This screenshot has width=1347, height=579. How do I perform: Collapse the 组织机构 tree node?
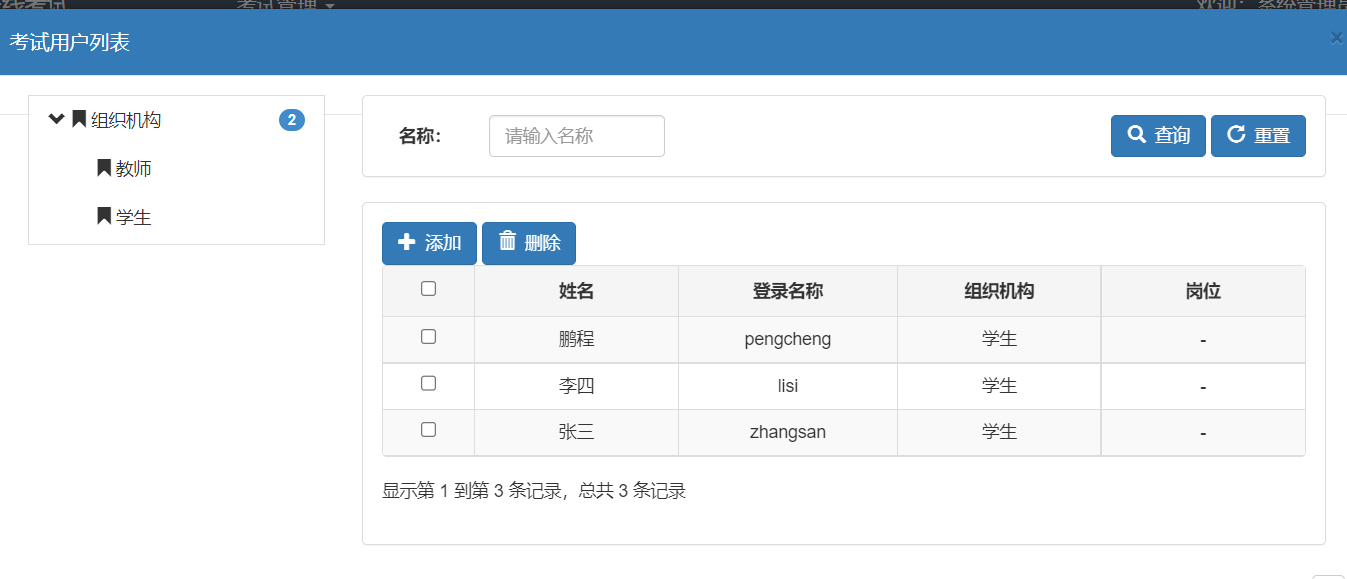(x=56, y=118)
